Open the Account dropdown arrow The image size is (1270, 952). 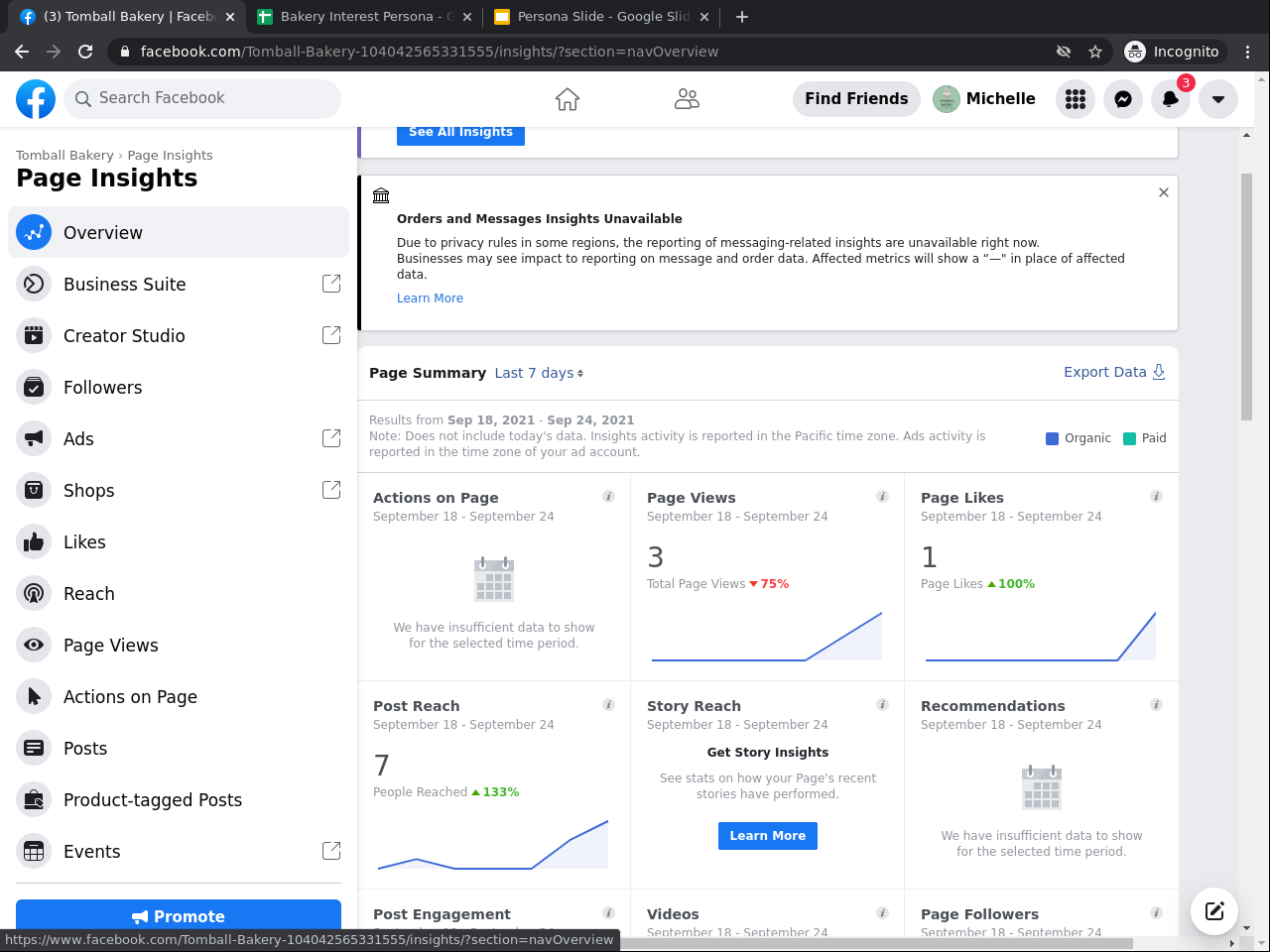(1218, 99)
